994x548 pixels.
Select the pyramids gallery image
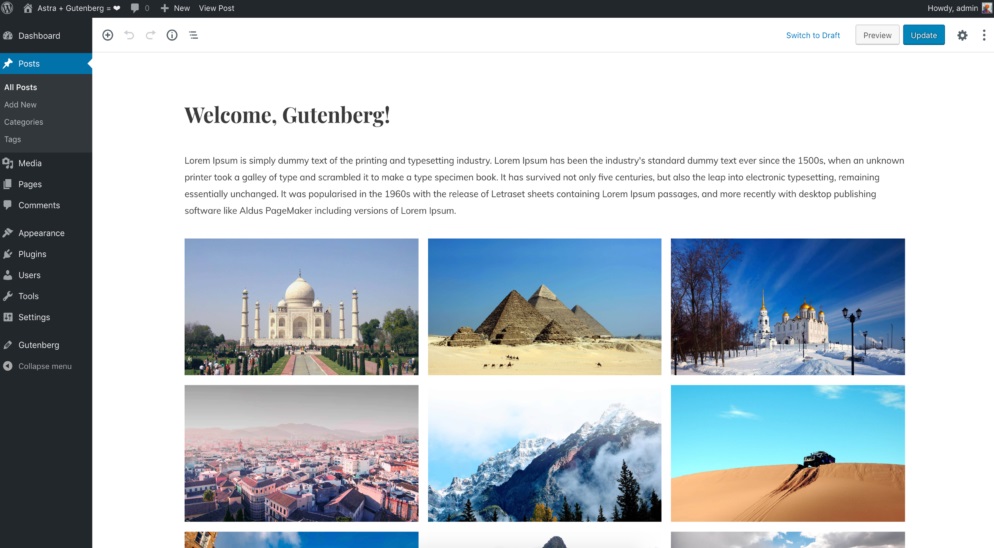click(545, 306)
